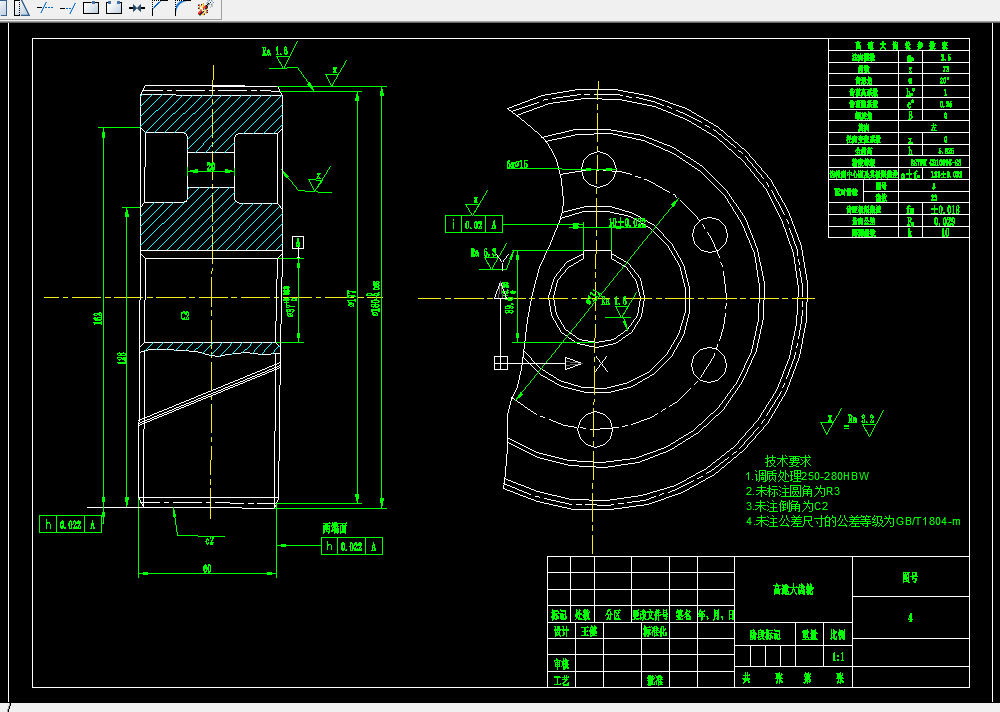Select the Chamfer tool icon
1000x712 pixels.
(159, 8)
